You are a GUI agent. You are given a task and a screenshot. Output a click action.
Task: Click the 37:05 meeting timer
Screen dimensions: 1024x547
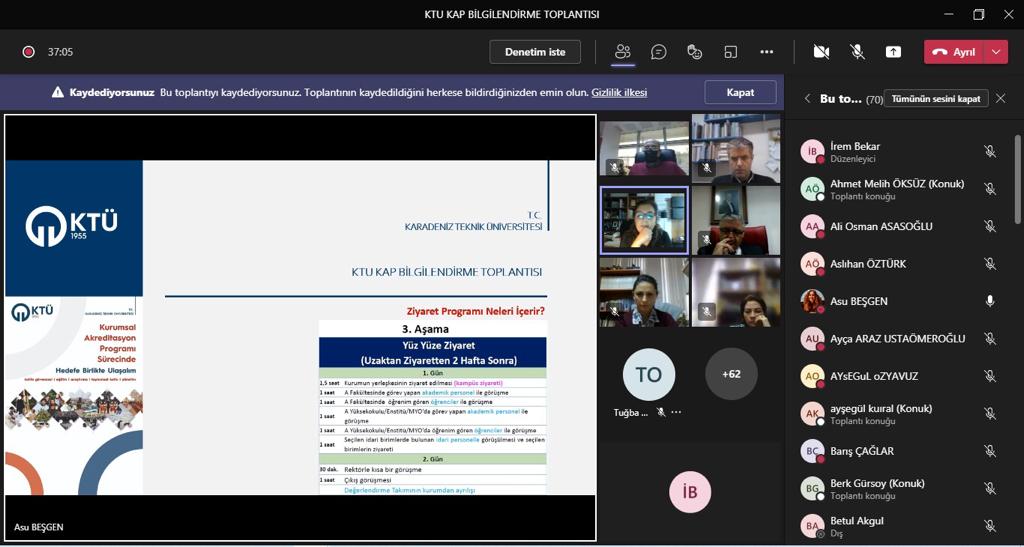click(60, 52)
